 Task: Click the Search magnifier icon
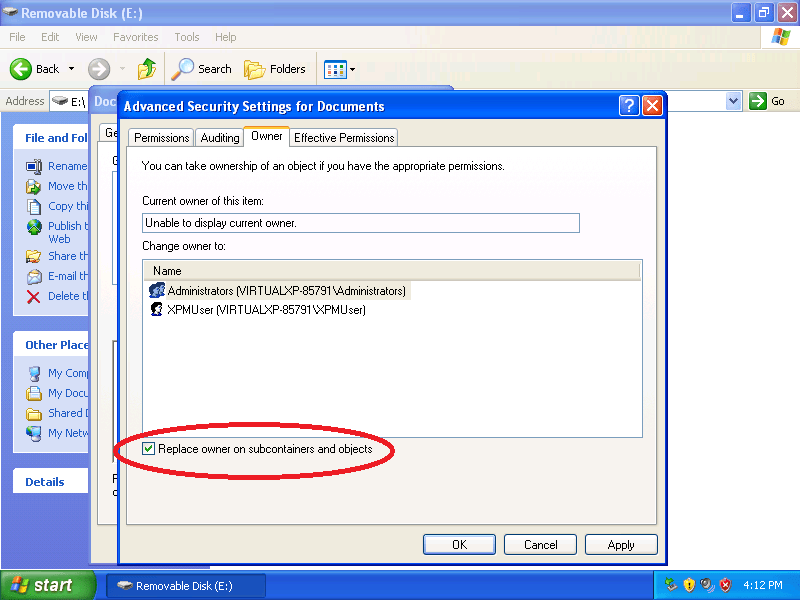(186, 69)
